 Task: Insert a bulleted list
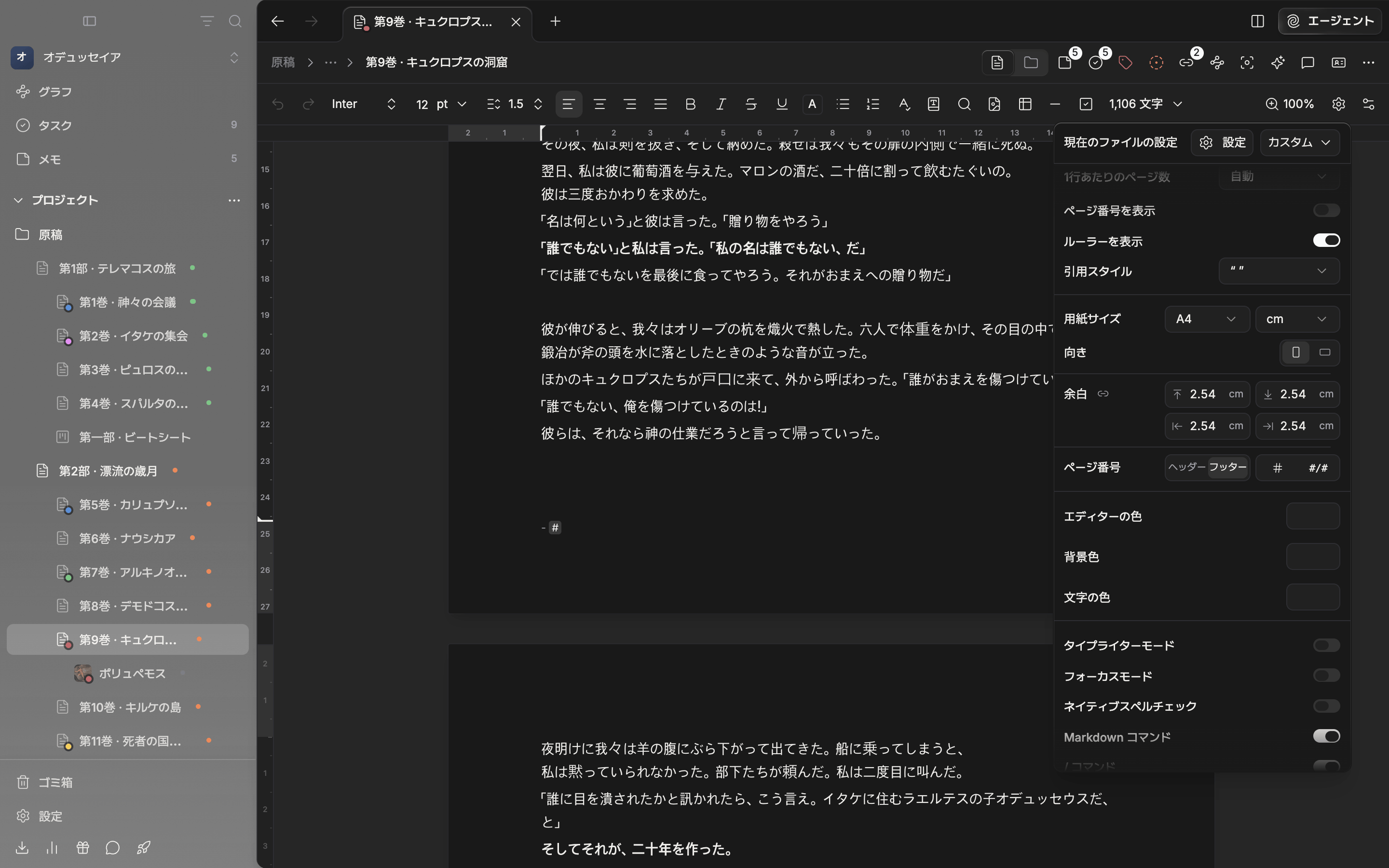843,104
